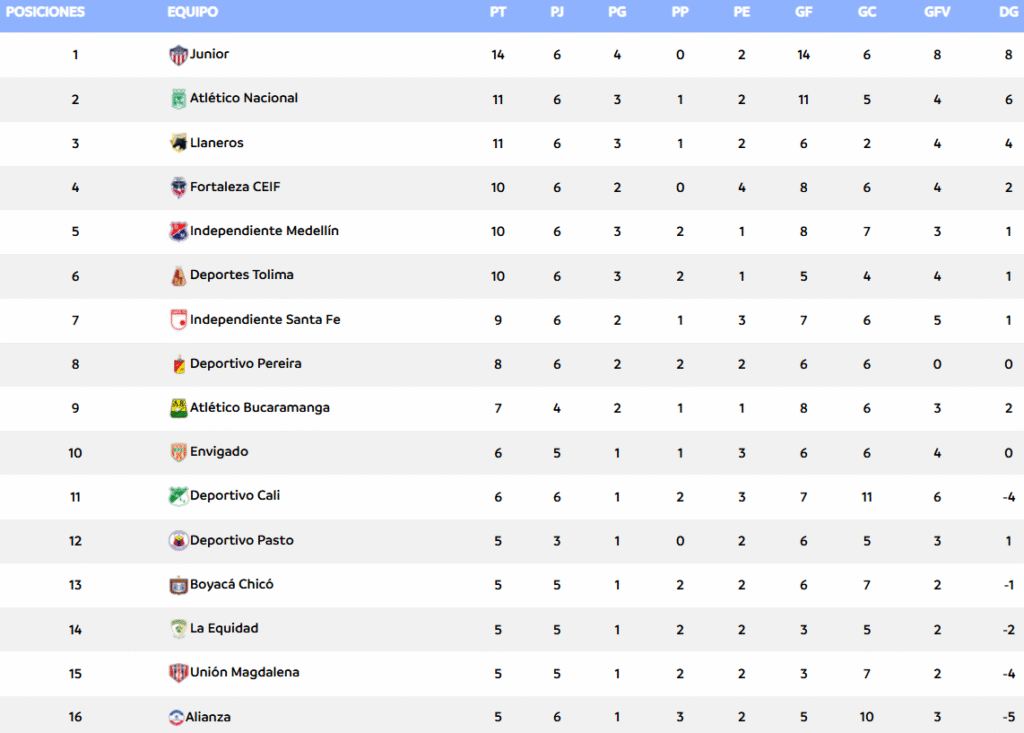
Task: Click the Boyacá Chicó team name
Action: (x=231, y=584)
